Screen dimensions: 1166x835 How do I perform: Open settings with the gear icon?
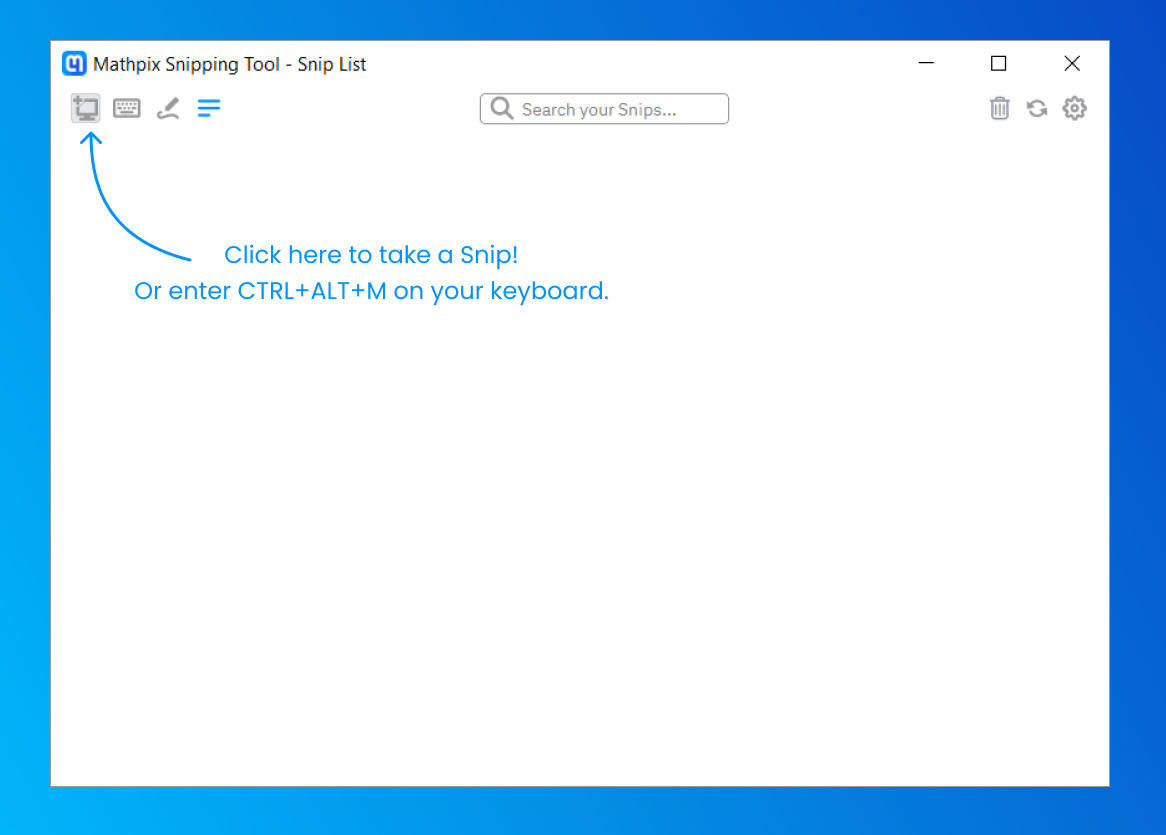(1074, 109)
